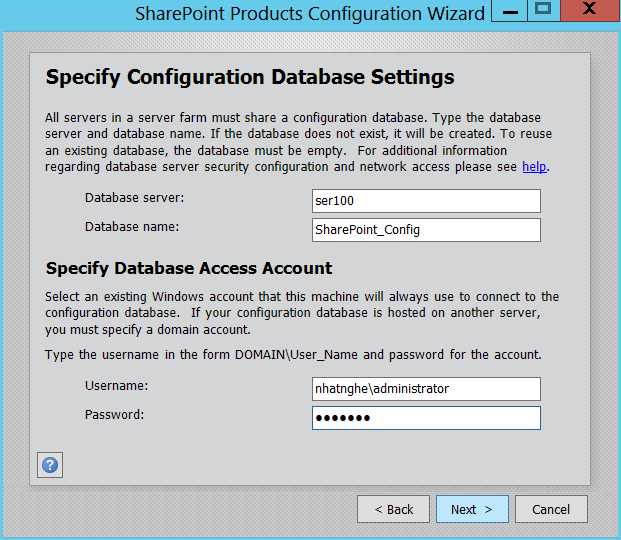
Task: Click the 'Database name:' label
Action: point(132,227)
